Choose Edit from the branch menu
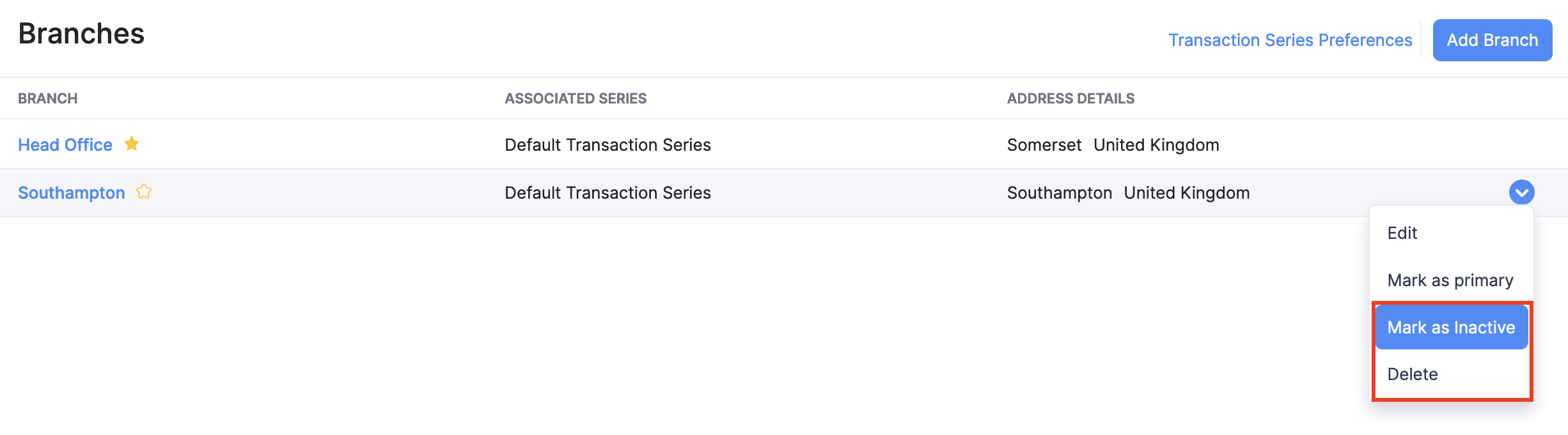 coord(1402,233)
